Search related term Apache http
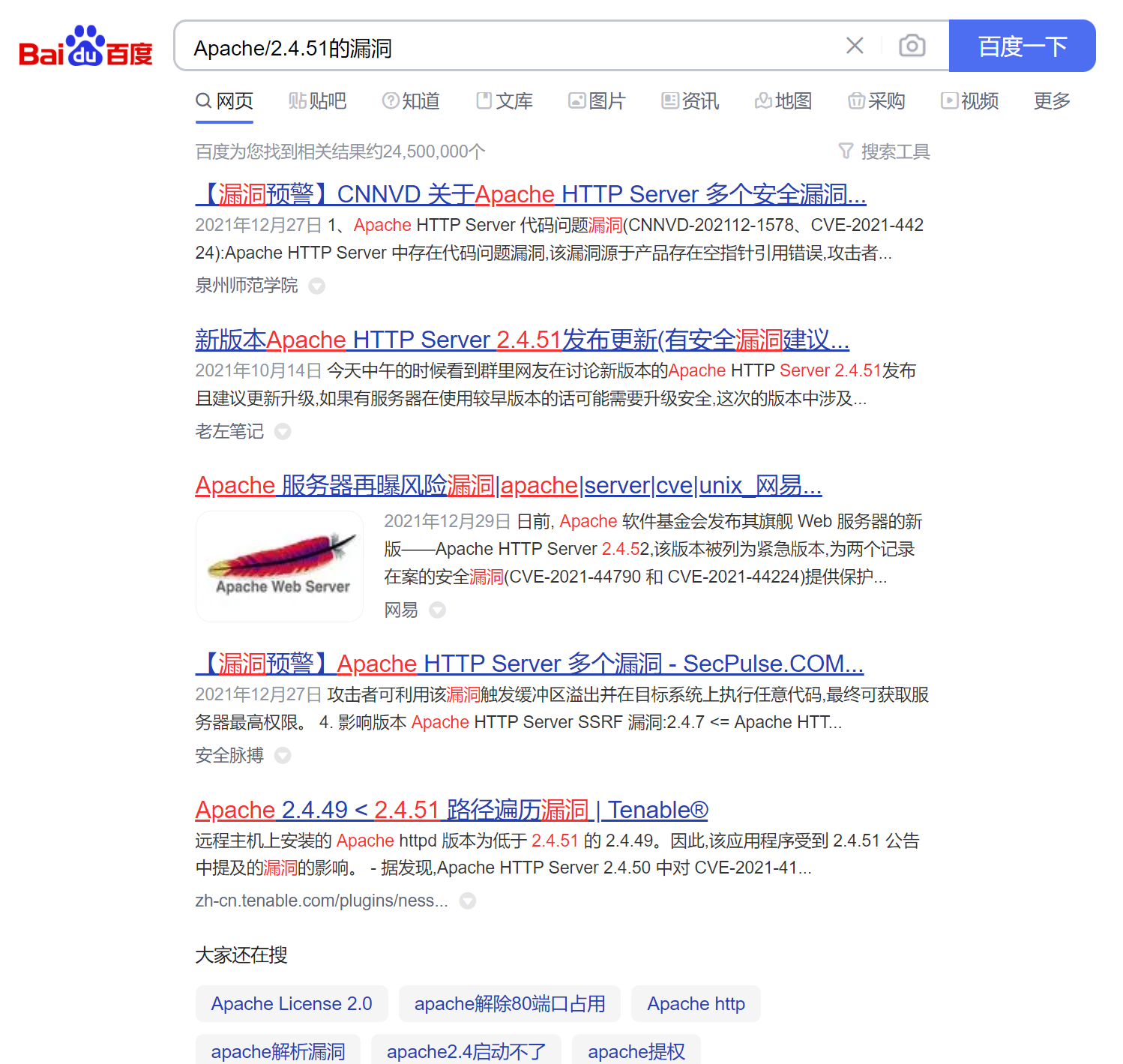 click(x=696, y=1003)
